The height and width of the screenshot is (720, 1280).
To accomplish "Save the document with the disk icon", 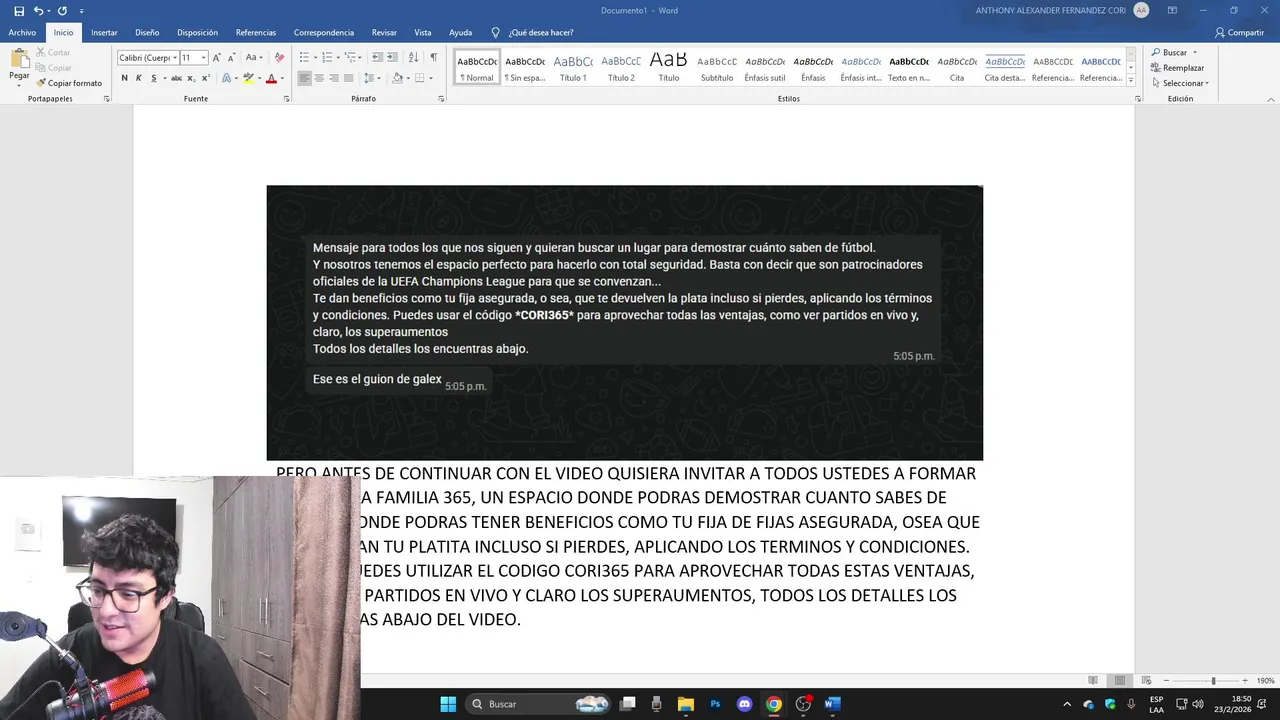I will 19,11.
